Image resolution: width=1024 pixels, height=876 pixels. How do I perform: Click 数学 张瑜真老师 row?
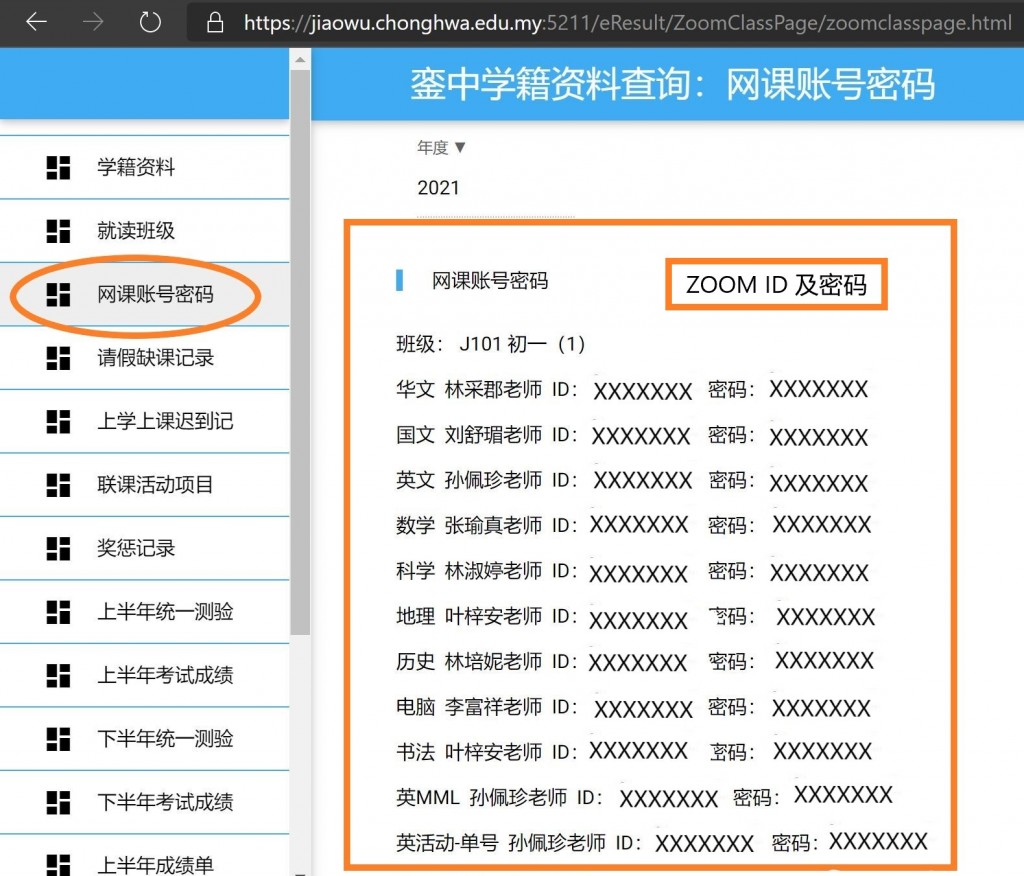pyautogui.click(x=633, y=525)
